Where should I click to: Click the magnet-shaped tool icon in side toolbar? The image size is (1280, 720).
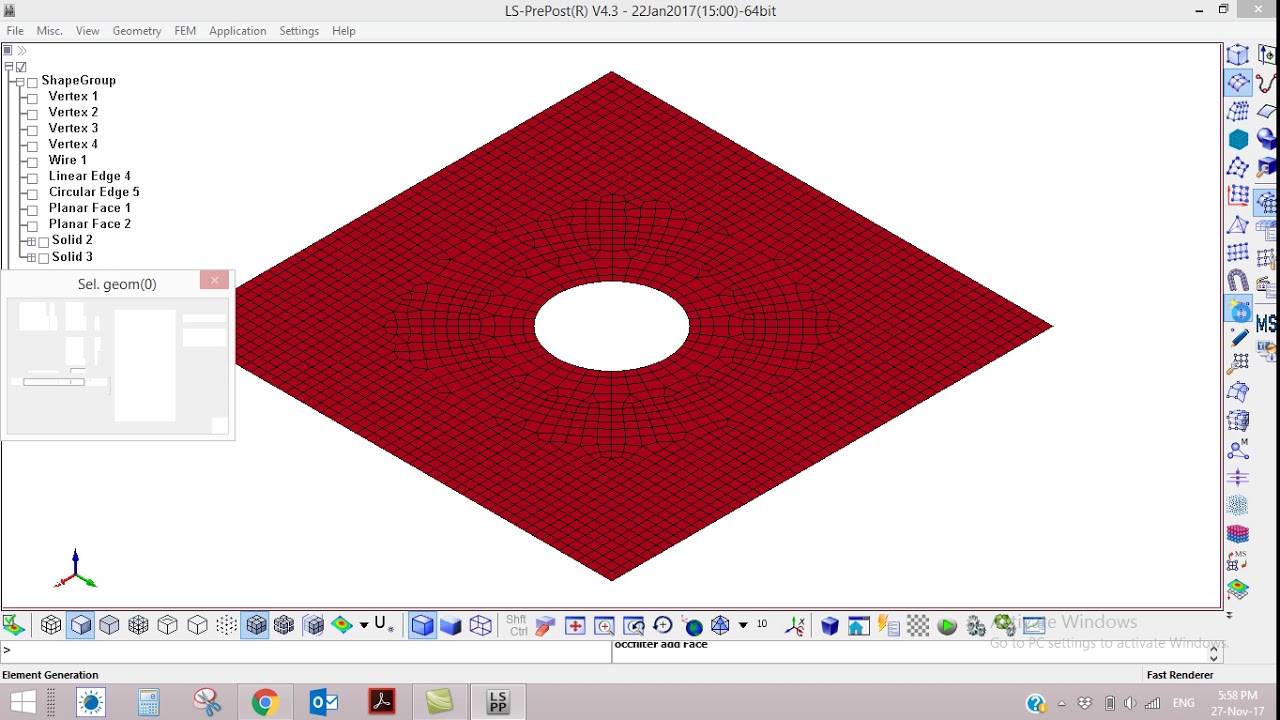point(1239,281)
